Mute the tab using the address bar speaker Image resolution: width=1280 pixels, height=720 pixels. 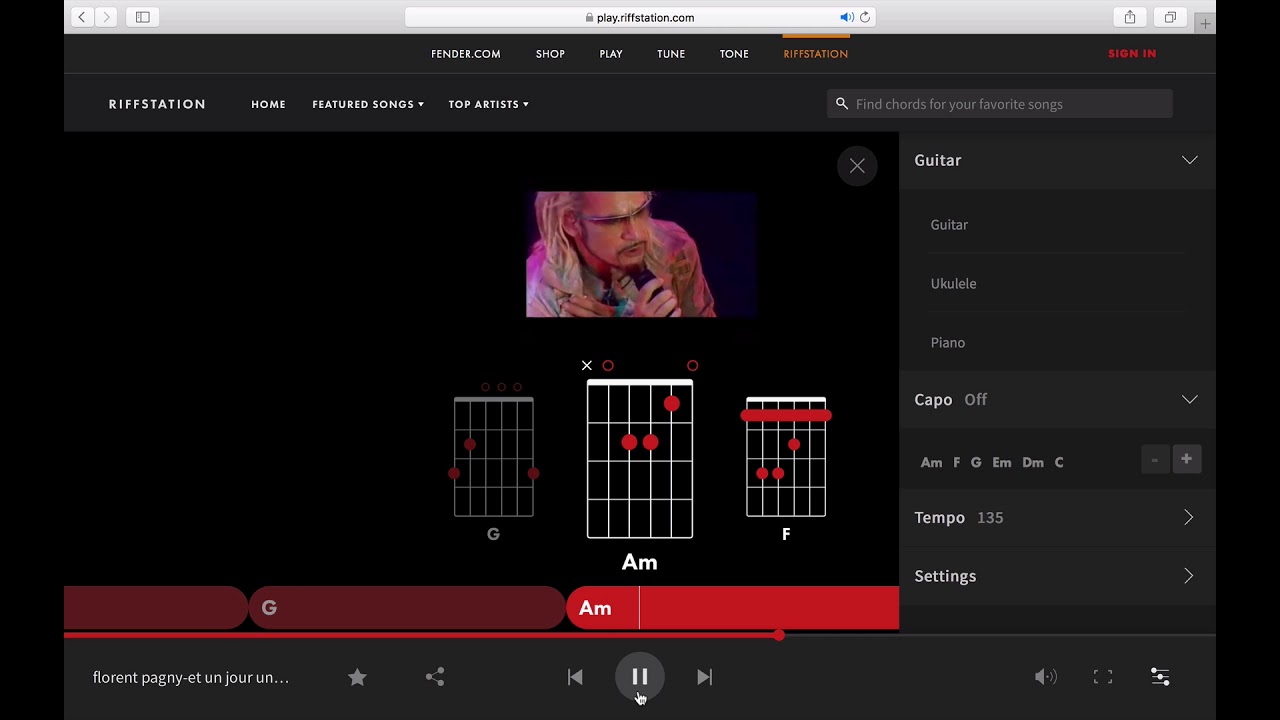(847, 17)
